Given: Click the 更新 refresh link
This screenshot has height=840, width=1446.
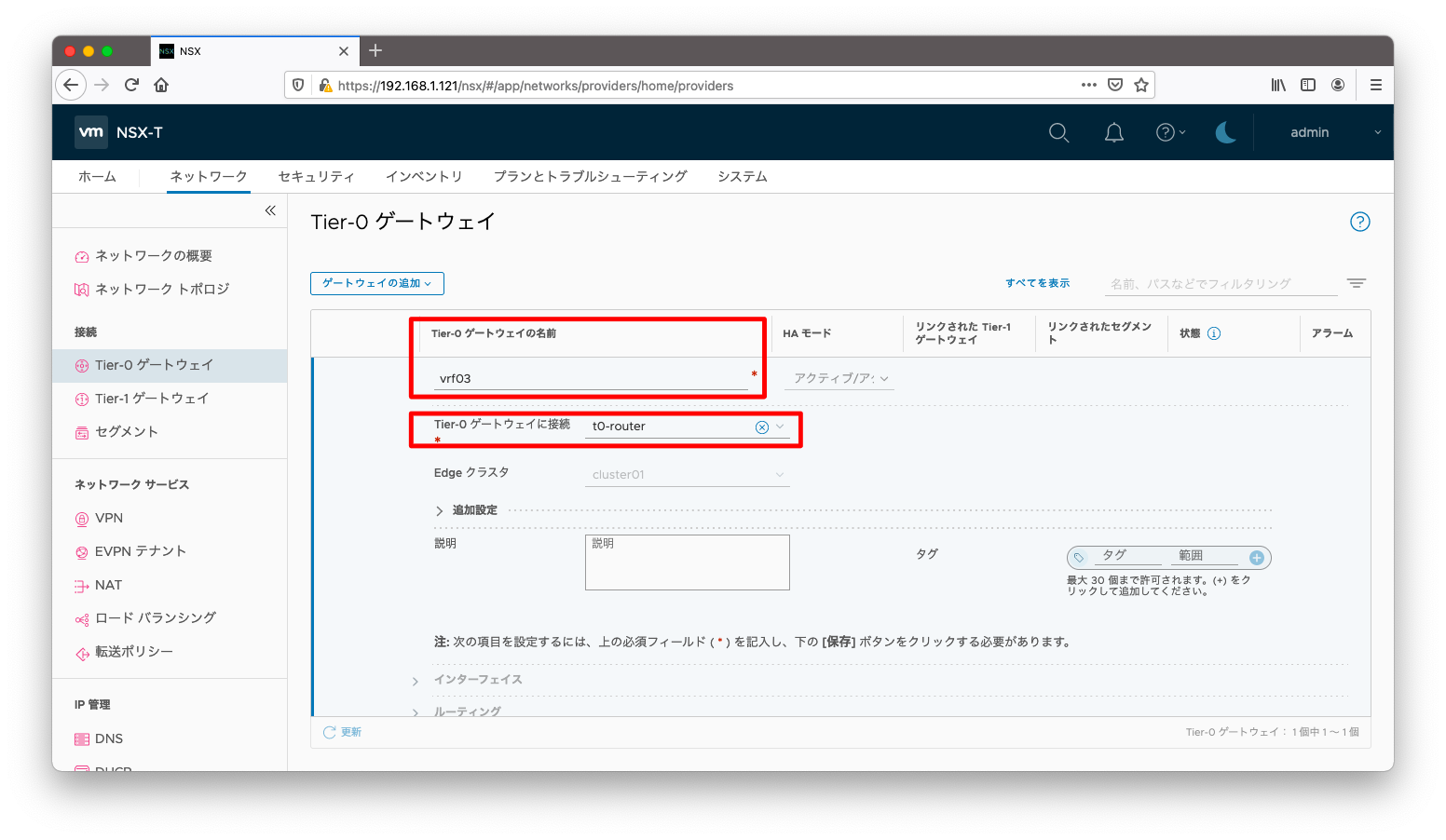Looking at the screenshot, I should click(x=351, y=732).
